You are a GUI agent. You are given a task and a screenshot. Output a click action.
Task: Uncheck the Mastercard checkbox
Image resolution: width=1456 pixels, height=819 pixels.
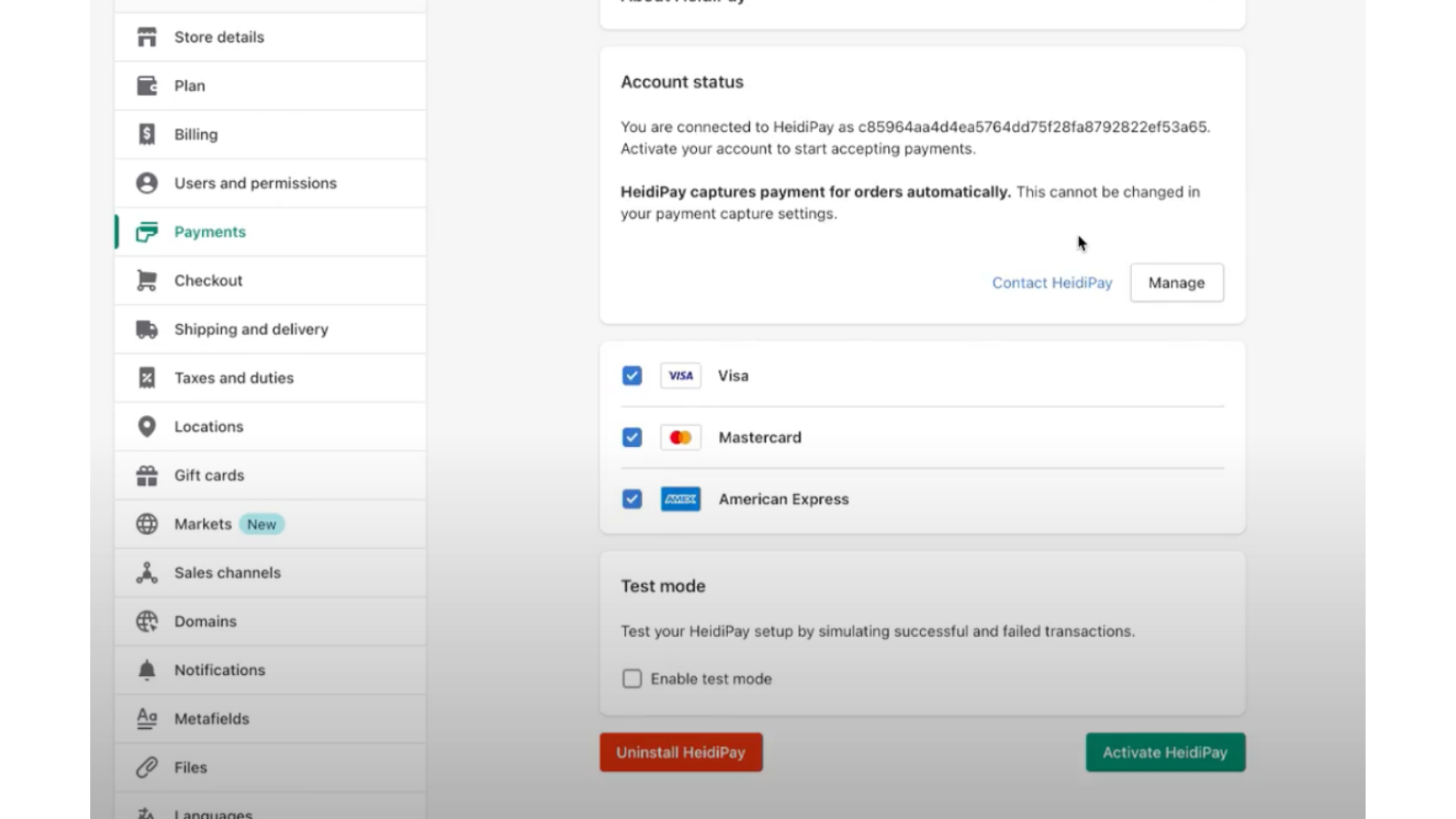[x=632, y=438]
